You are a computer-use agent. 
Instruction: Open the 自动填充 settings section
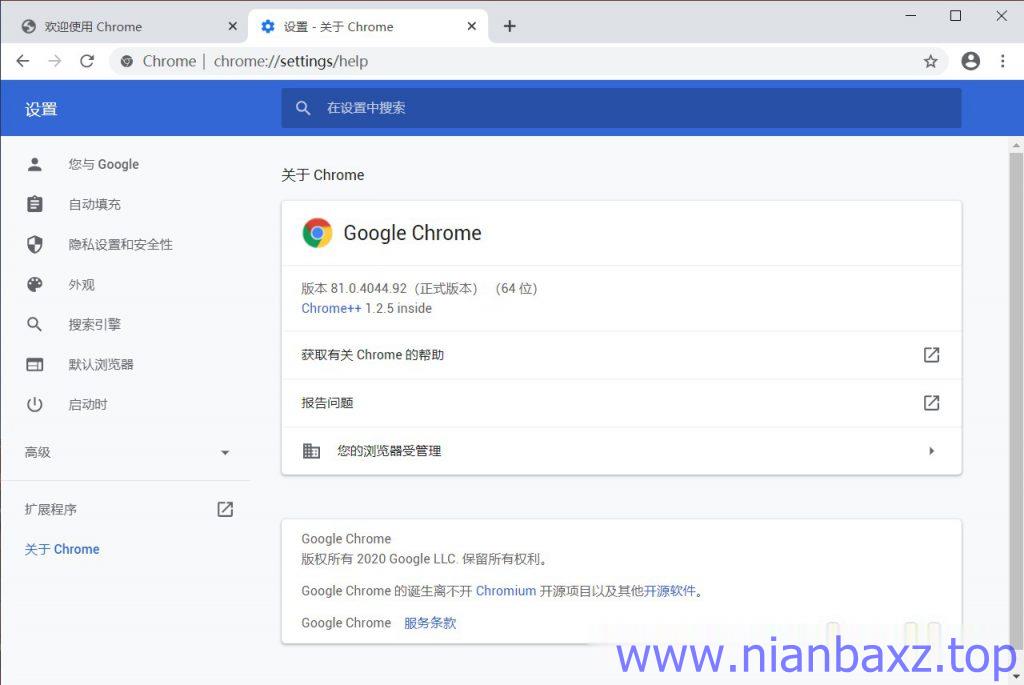[x=95, y=204]
